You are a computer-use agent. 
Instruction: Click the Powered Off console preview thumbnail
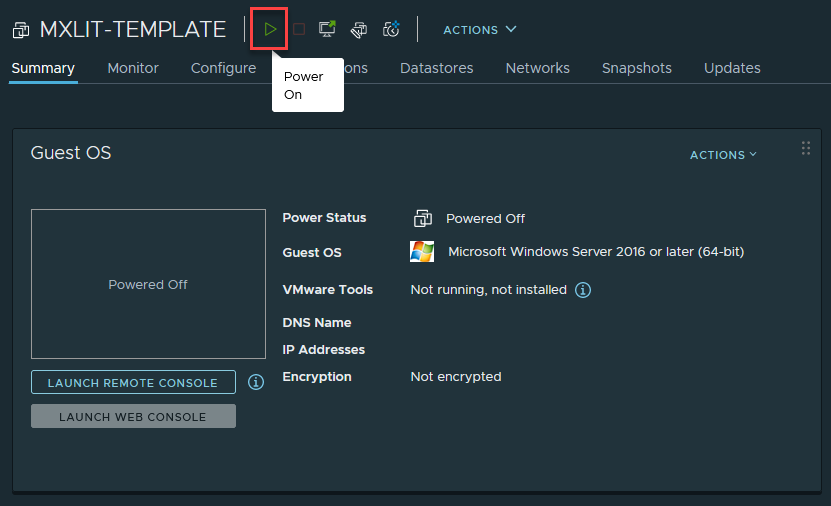(x=148, y=284)
